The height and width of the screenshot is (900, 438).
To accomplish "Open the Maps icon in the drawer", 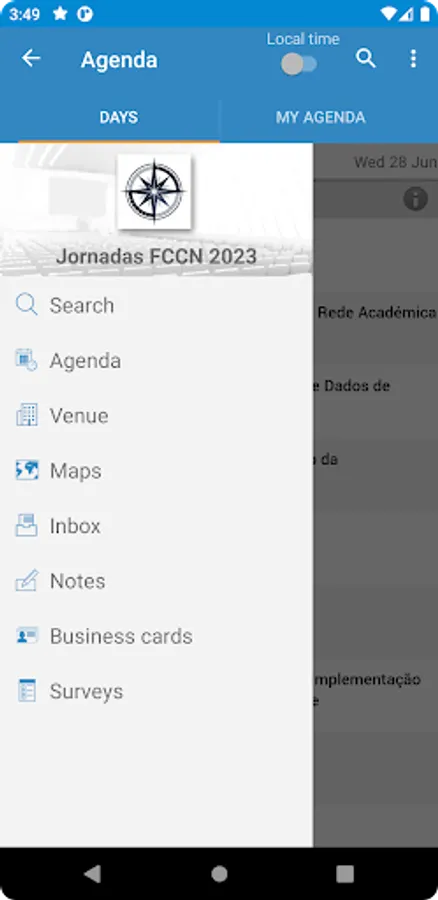I will click(26, 471).
